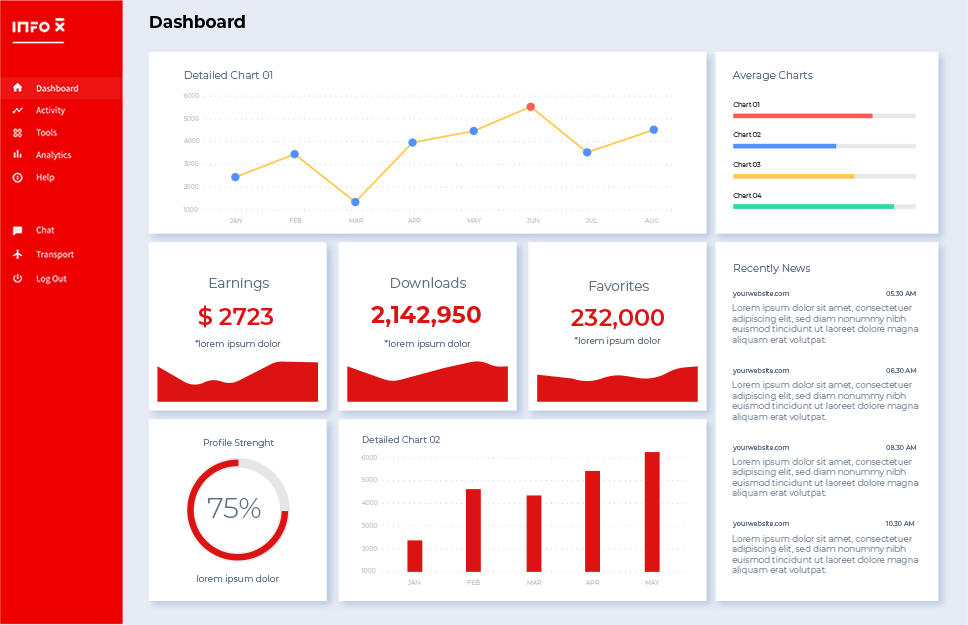Click the 05.30 AM news timestamp
Image resolution: width=968 pixels, height=625 pixels.
[901, 294]
